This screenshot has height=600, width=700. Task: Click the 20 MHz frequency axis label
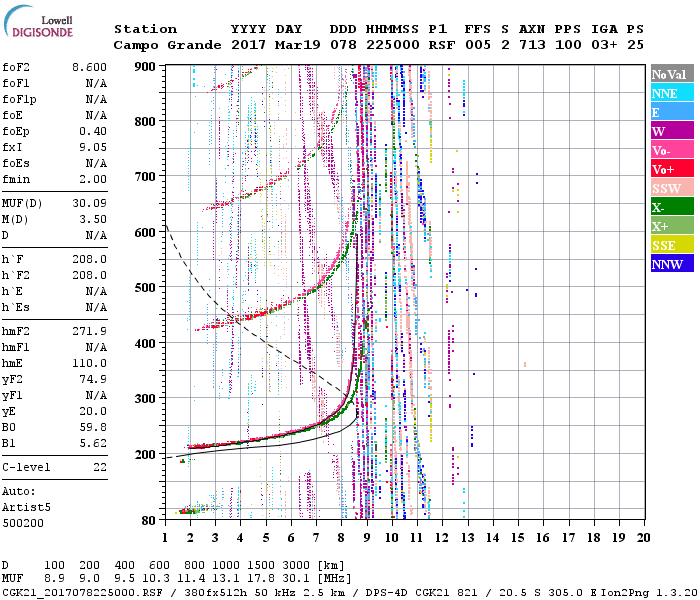click(x=643, y=538)
